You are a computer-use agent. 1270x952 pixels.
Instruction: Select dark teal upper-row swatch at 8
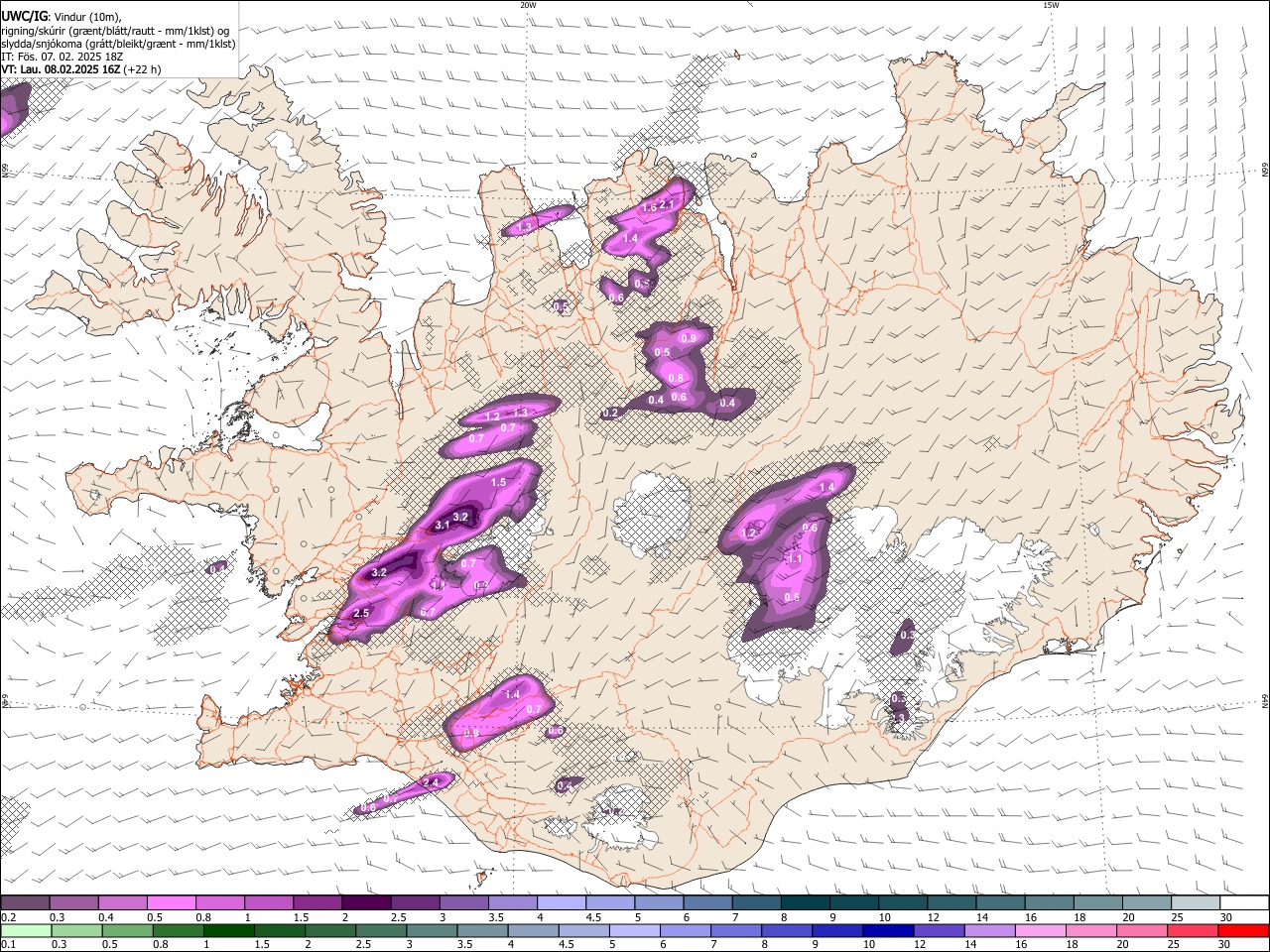tap(806, 903)
